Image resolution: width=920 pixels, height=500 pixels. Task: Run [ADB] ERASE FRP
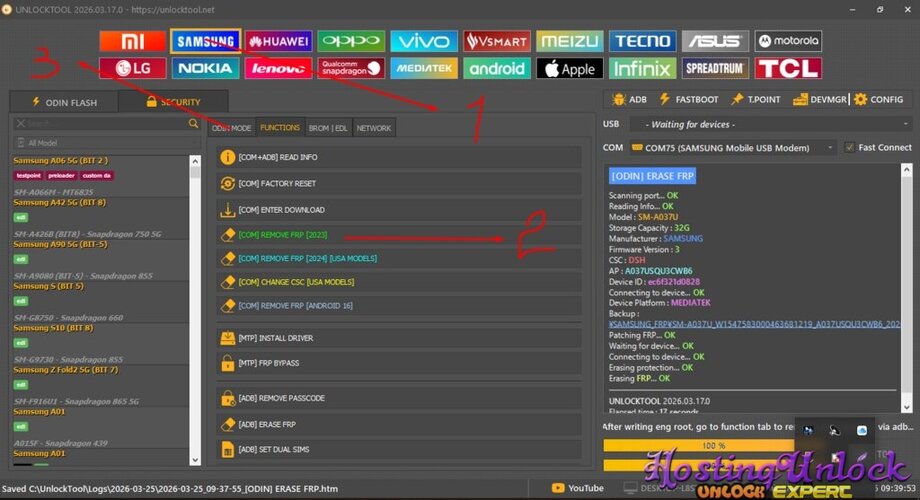[399, 424]
